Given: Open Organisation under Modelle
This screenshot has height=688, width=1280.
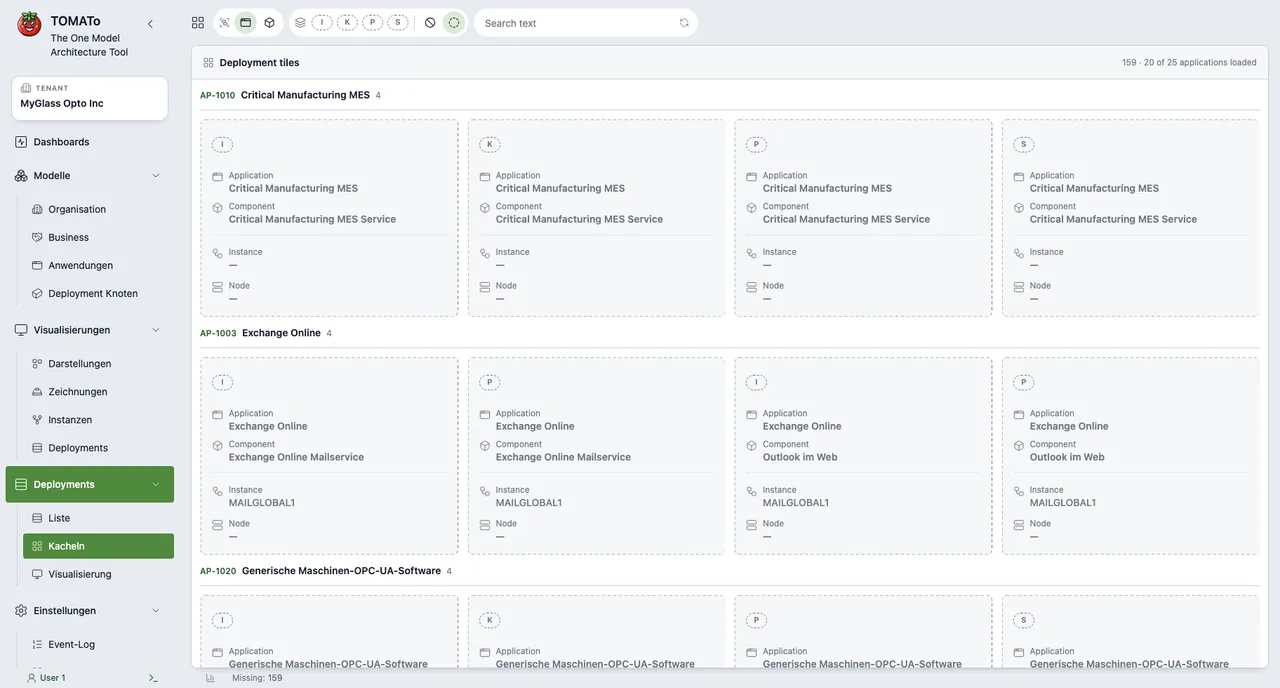Looking at the screenshot, I should (77, 210).
